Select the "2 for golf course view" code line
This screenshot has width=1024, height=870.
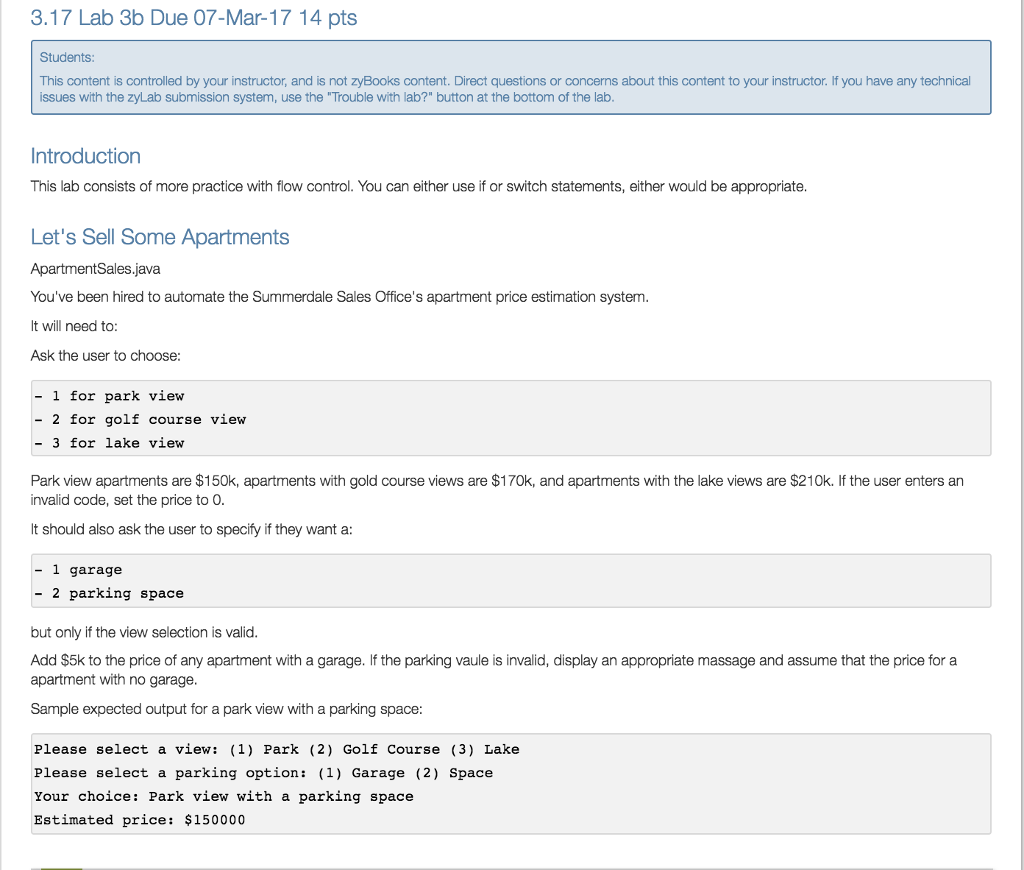tap(140, 419)
